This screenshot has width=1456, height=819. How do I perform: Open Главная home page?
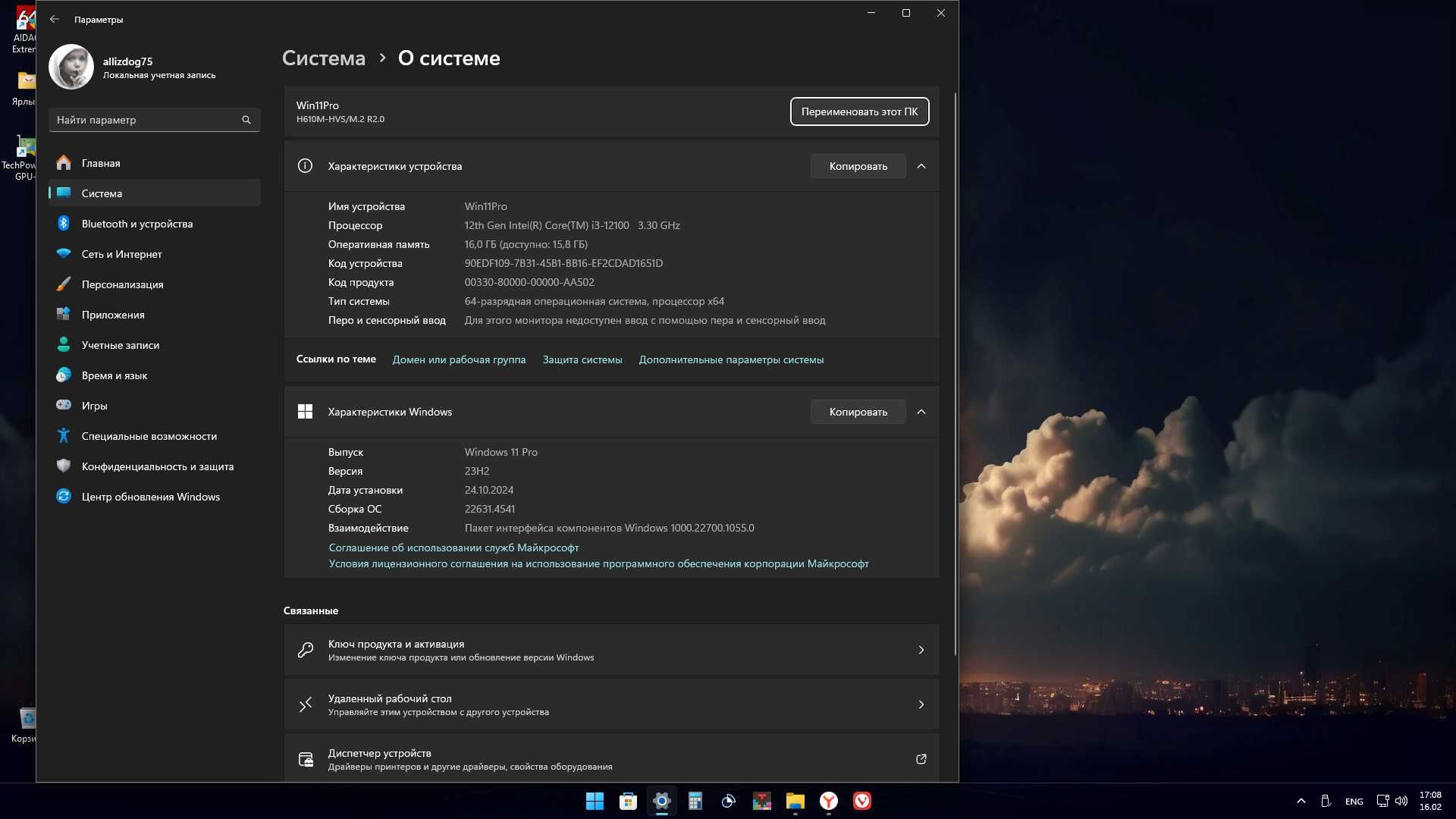pos(155,163)
